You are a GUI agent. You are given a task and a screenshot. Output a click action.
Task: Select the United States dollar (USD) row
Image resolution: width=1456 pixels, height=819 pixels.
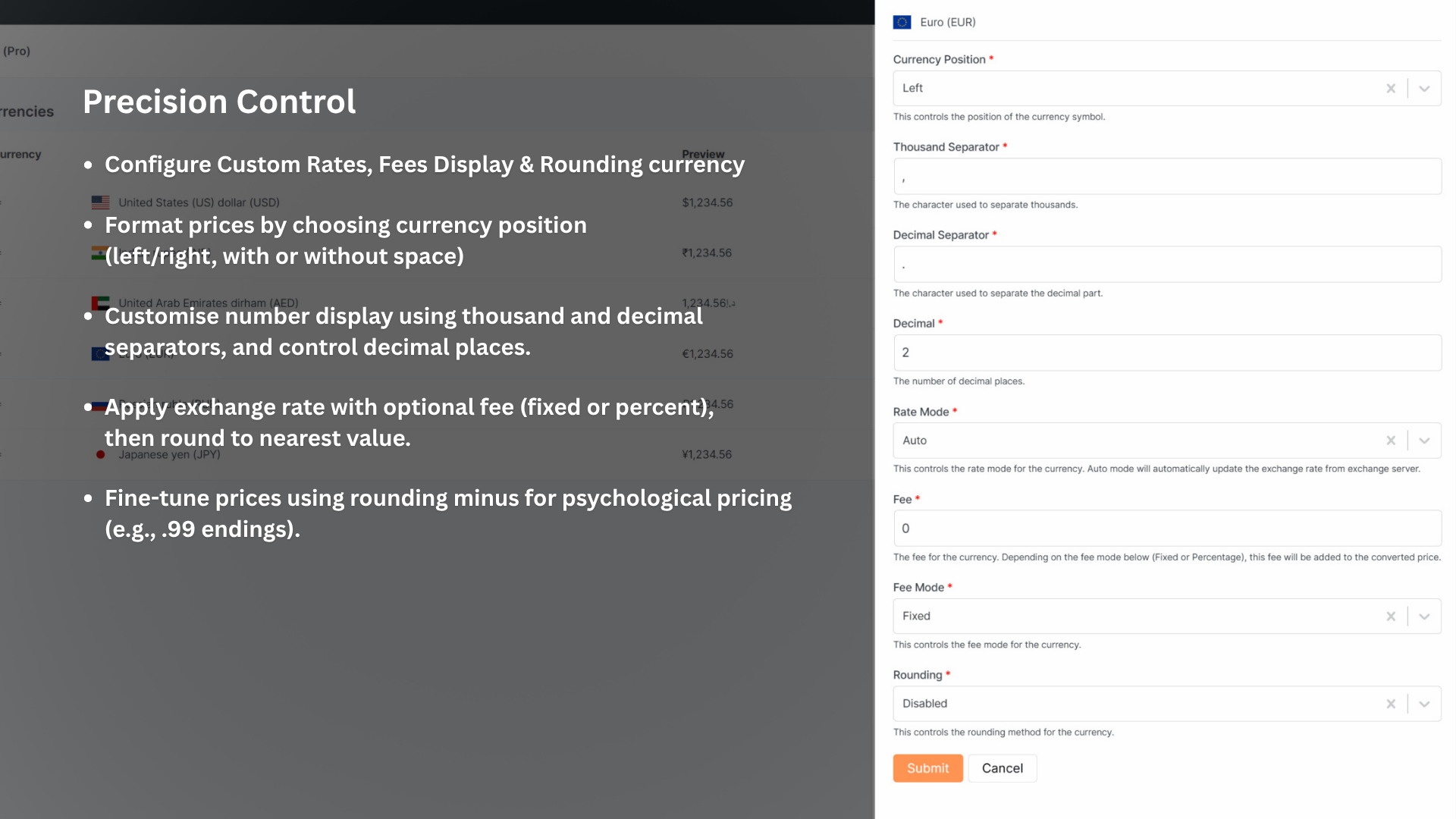199,202
